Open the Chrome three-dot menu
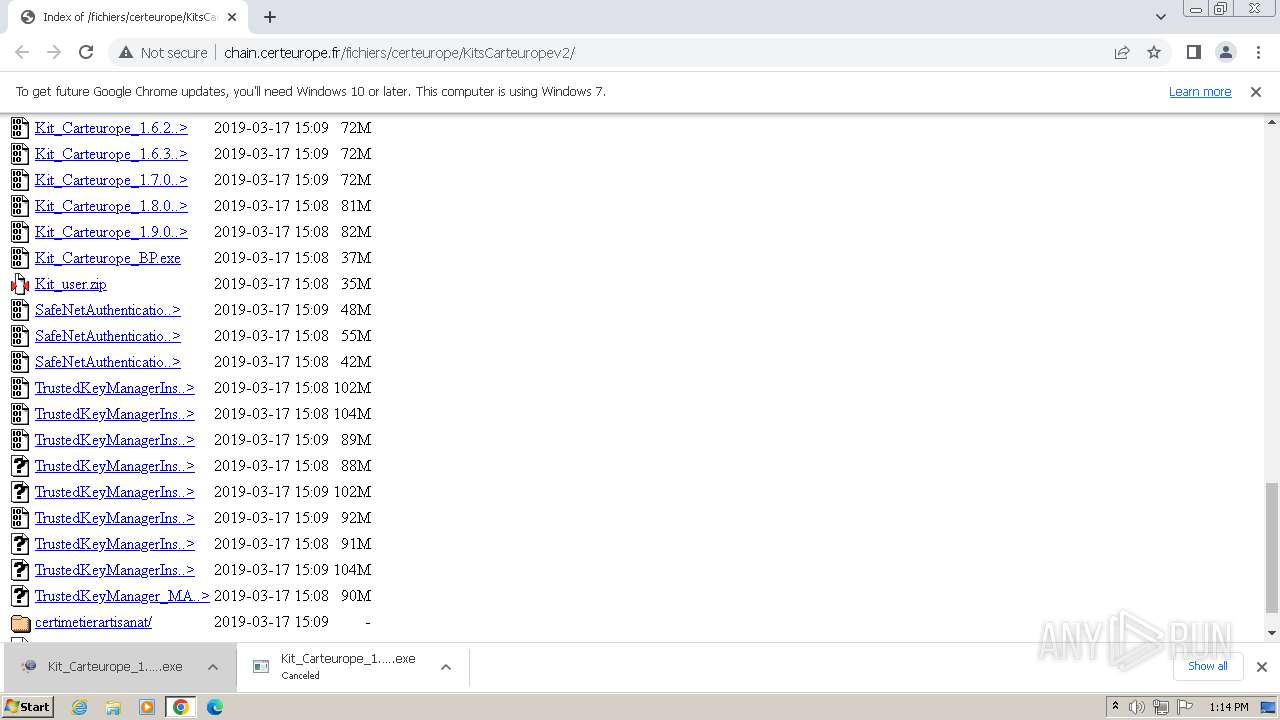 (1258, 52)
